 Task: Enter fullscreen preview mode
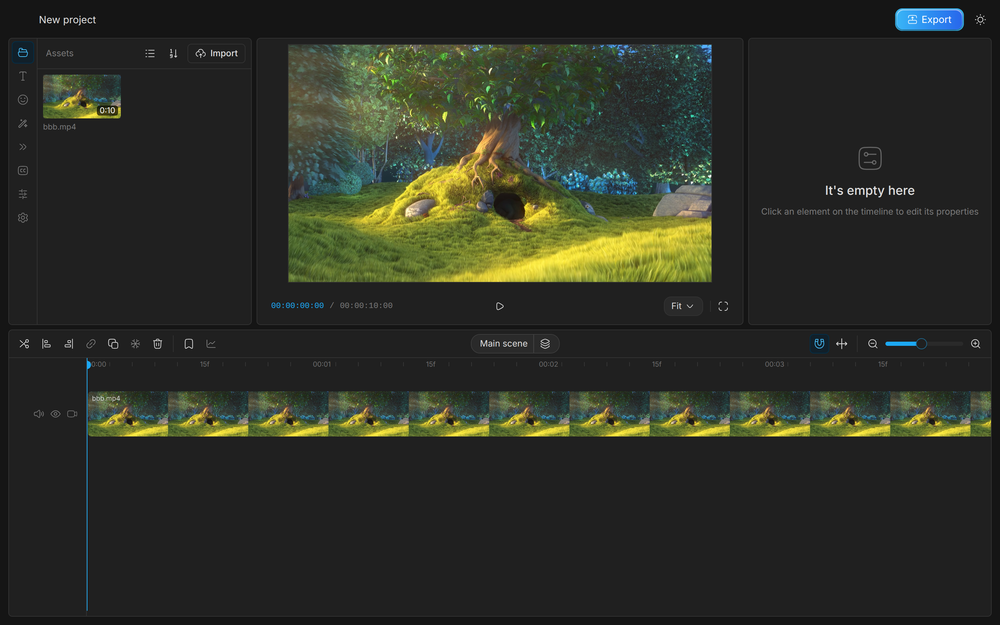[x=723, y=306]
